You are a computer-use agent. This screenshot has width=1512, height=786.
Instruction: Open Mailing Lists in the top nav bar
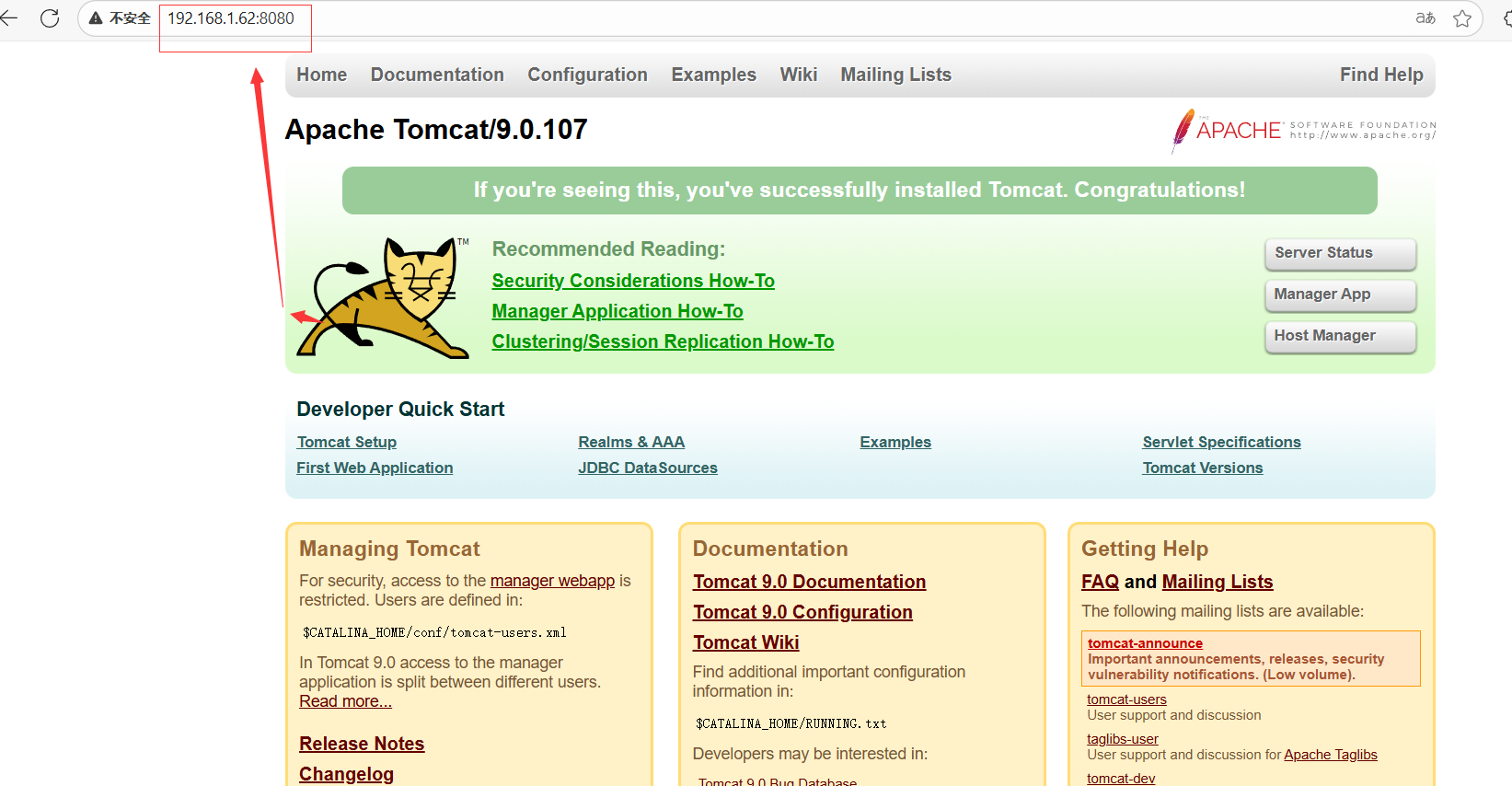[895, 75]
